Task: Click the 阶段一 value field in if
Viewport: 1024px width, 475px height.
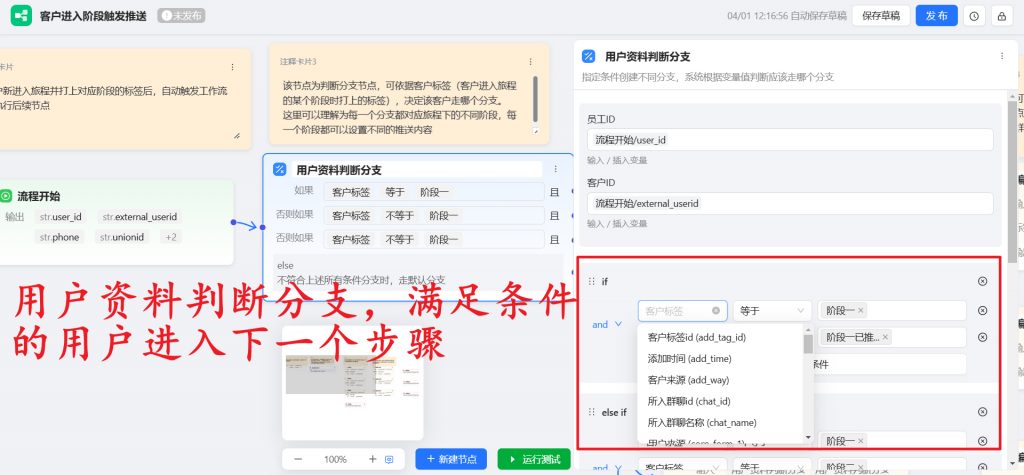Action: coord(892,310)
